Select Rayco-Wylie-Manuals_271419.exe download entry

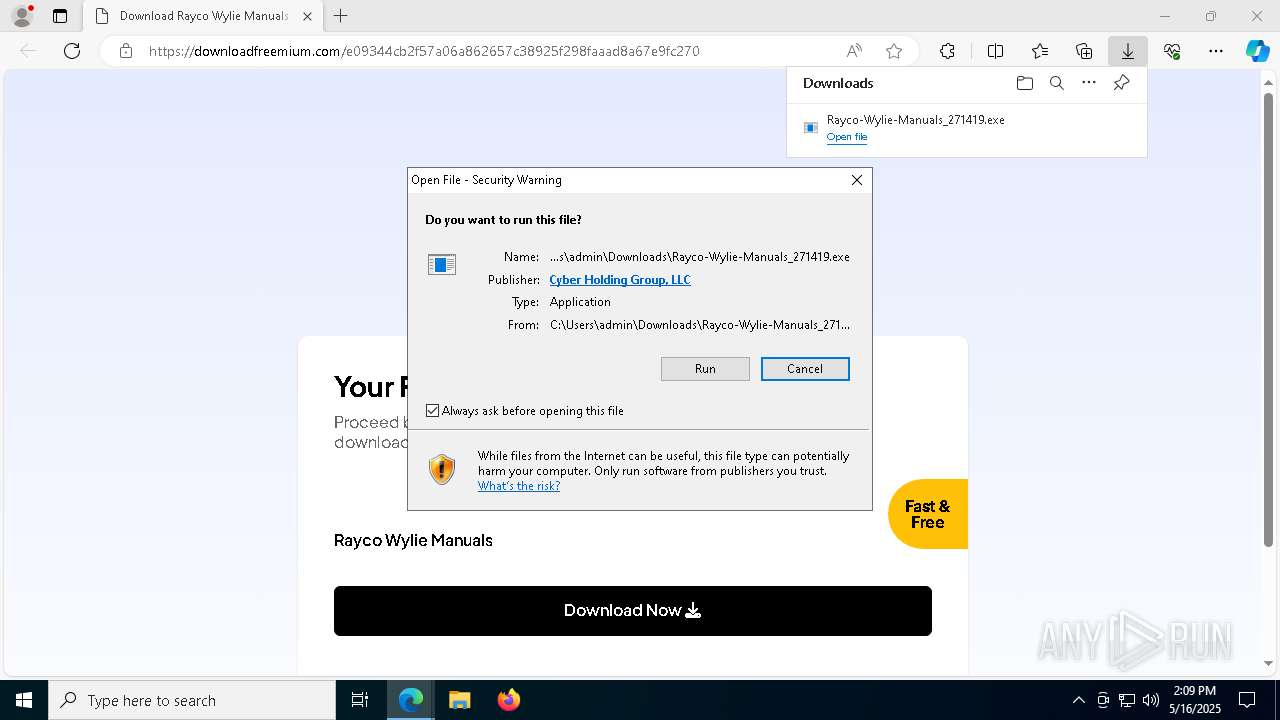click(x=966, y=127)
